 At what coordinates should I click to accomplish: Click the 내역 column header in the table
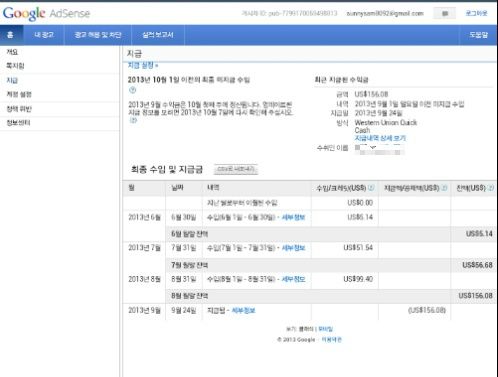(213, 188)
